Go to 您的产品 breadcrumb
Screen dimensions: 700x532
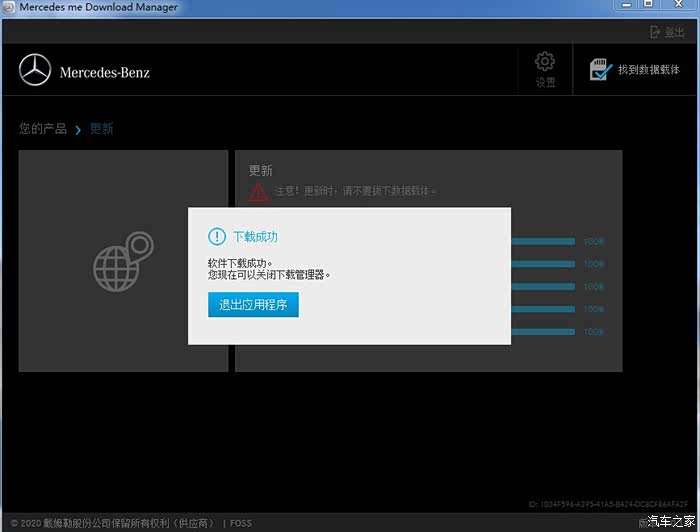(42, 129)
